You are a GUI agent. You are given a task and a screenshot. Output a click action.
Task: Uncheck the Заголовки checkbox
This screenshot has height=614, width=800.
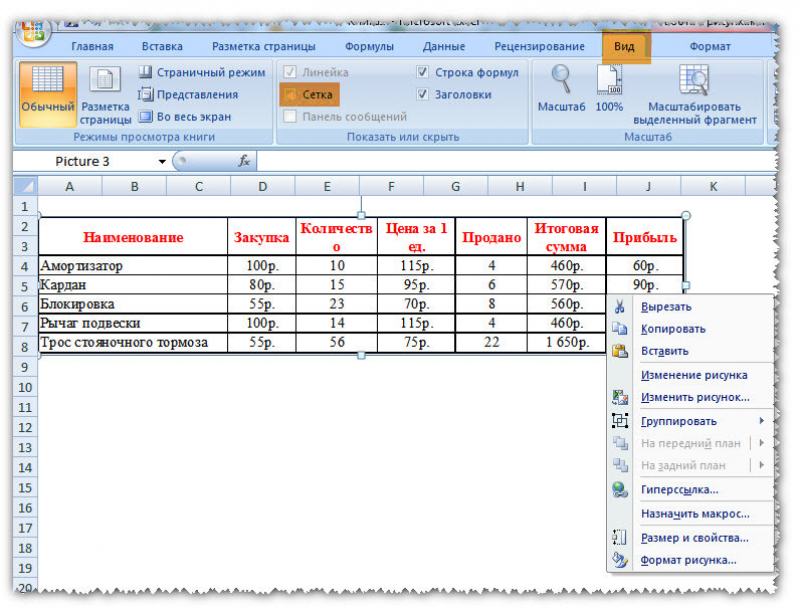422,94
